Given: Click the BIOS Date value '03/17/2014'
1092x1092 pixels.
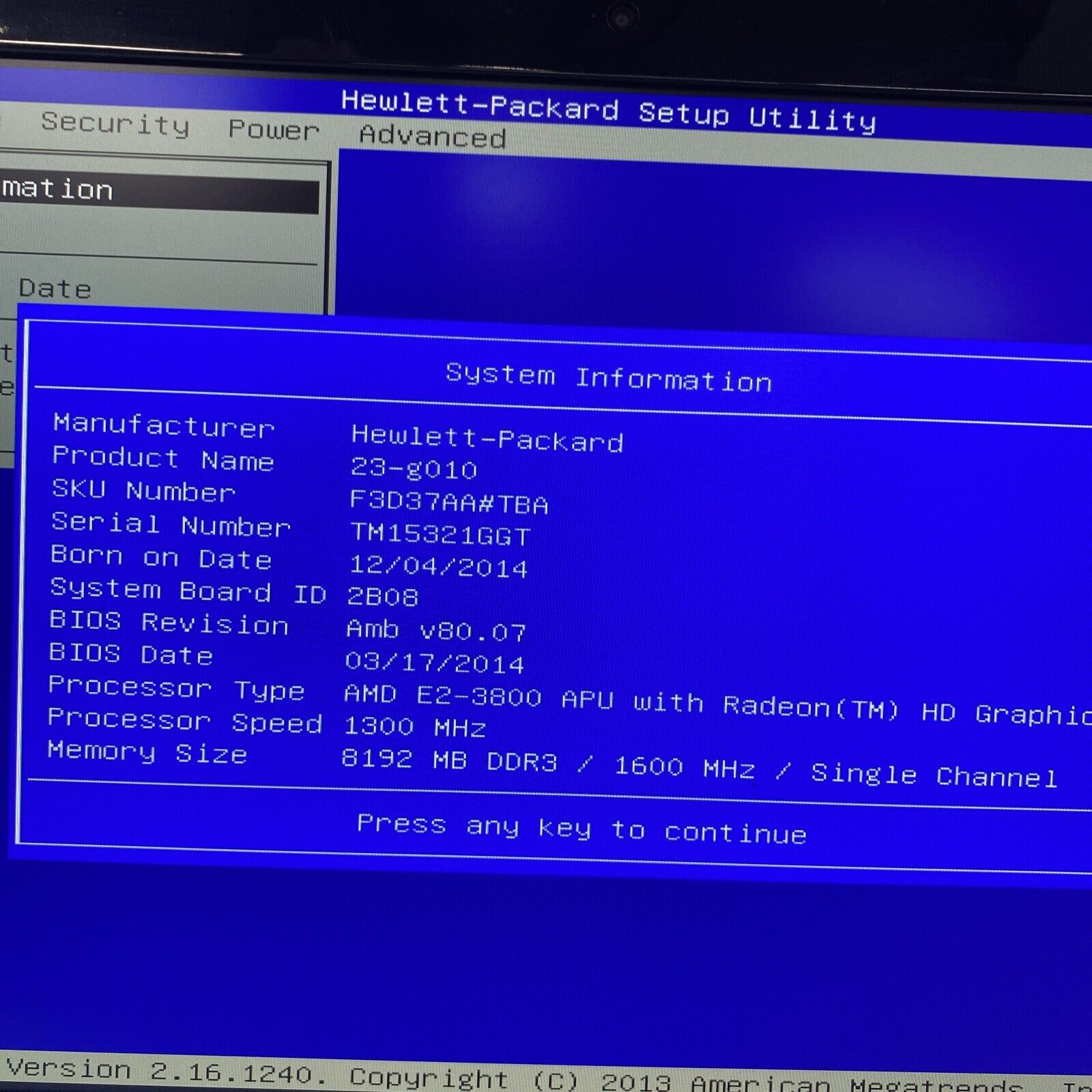Looking at the screenshot, I should 435,661.
